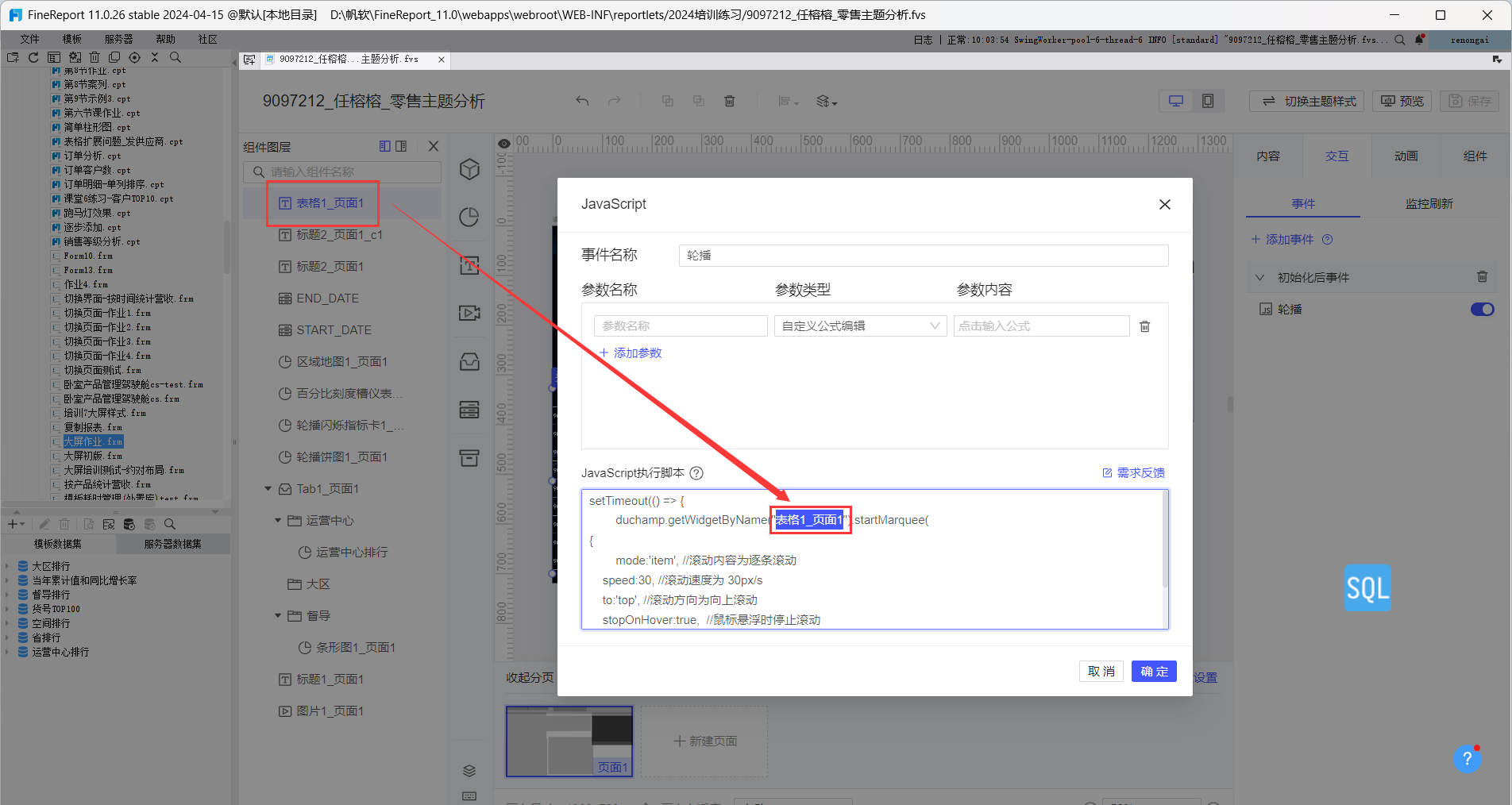This screenshot has width=1512, height=805.
Task: Switch to the 内容 tab
Action: [x=1268, y=156]
